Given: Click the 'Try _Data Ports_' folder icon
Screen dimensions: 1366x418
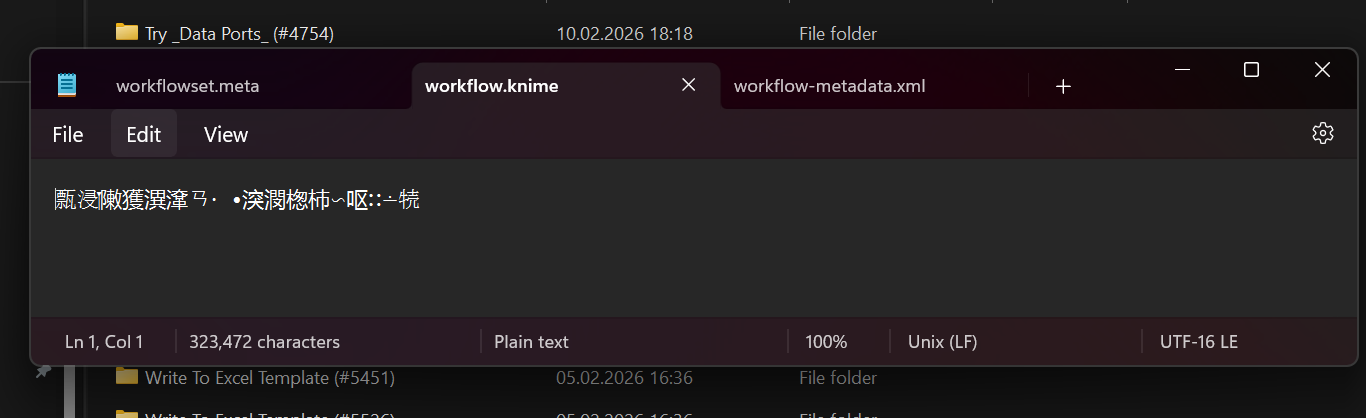Looking at the screenshot, I should click(126, 32).
